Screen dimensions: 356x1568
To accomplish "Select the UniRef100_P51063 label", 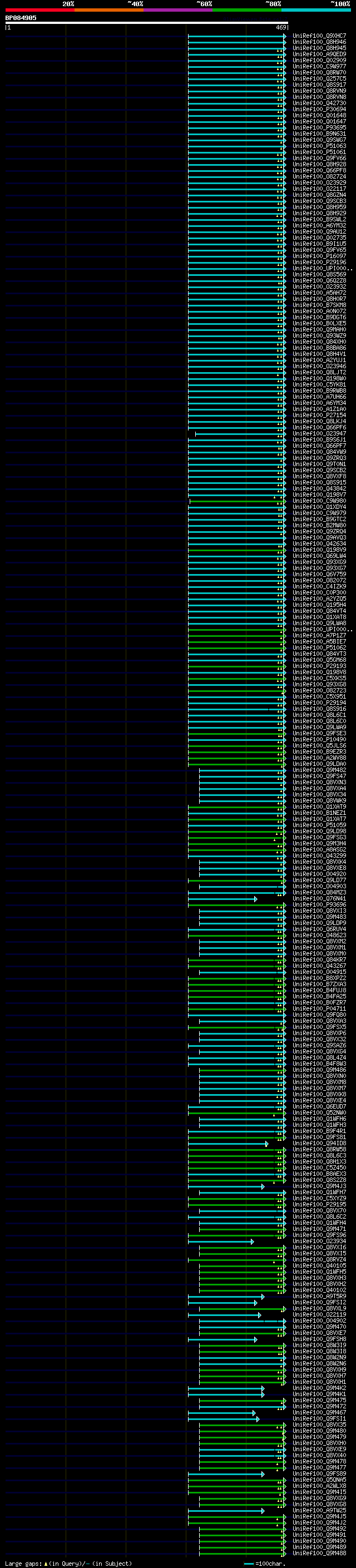I will [319, 146].
